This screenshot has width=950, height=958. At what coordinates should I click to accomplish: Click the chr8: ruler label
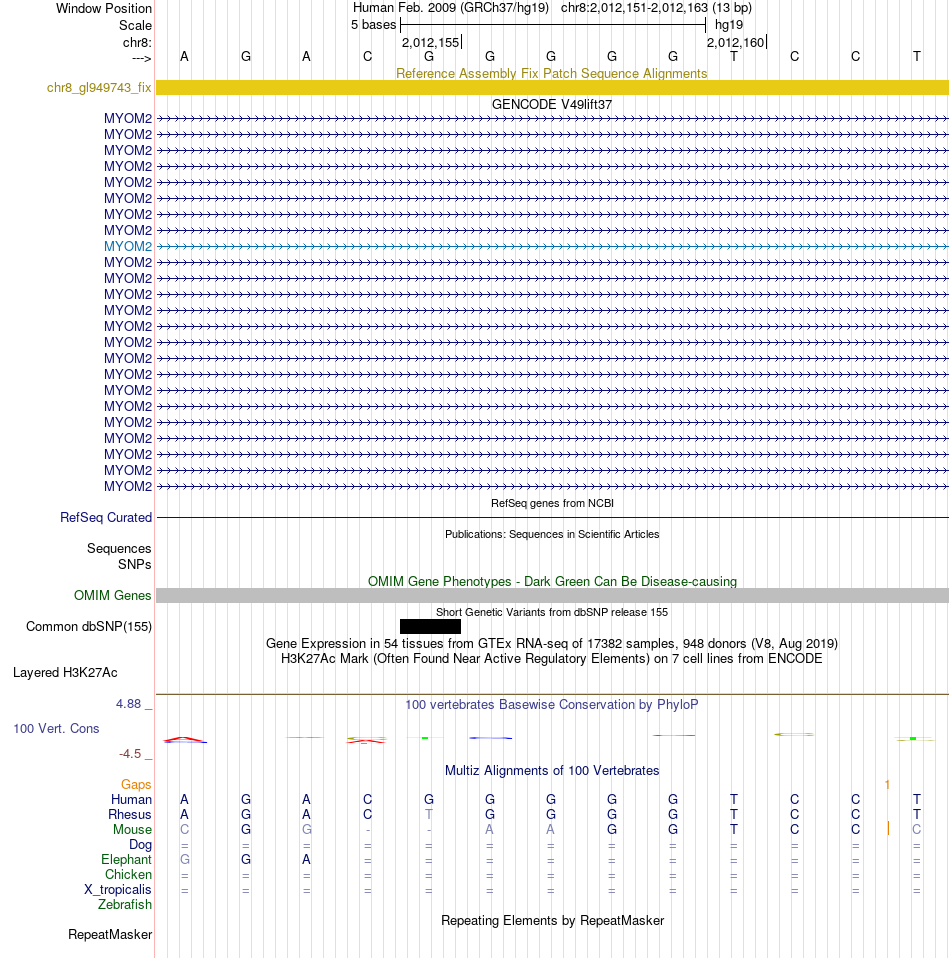click(137, 43)
